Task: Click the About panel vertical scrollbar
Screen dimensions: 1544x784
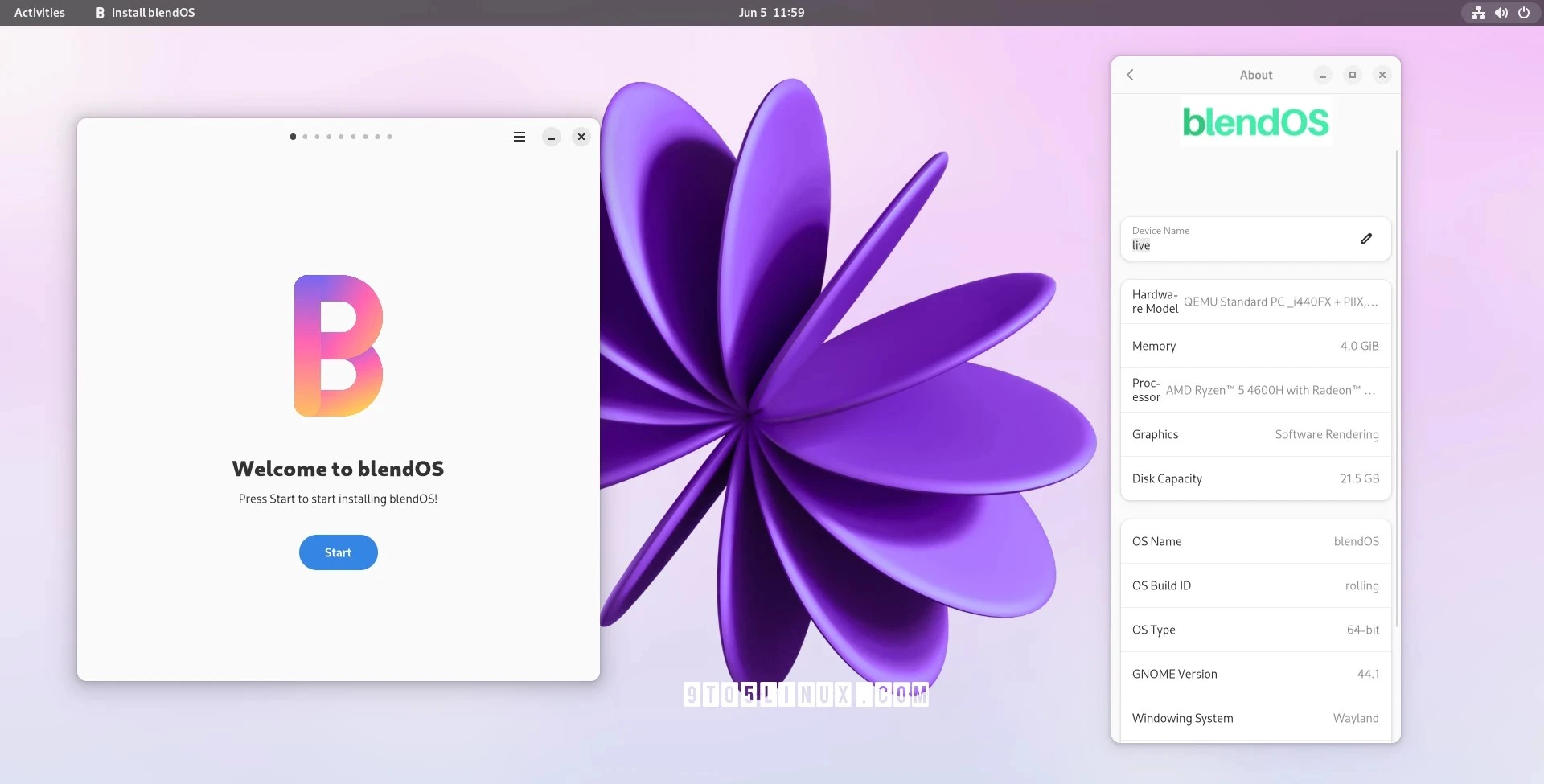Action: [1397, 386]
